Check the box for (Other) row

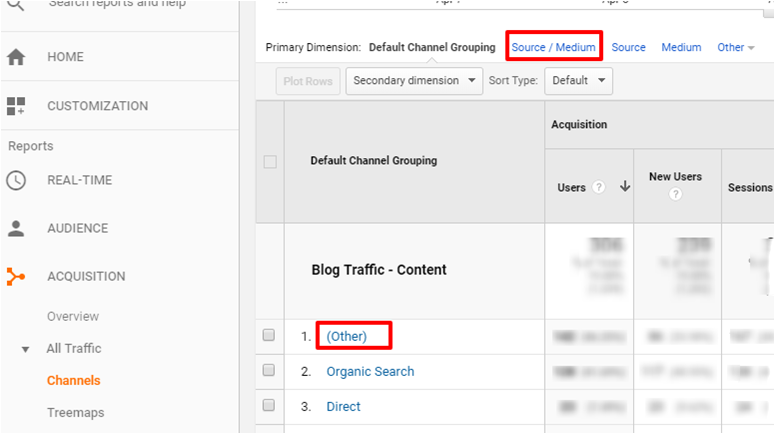coord(269,336)
